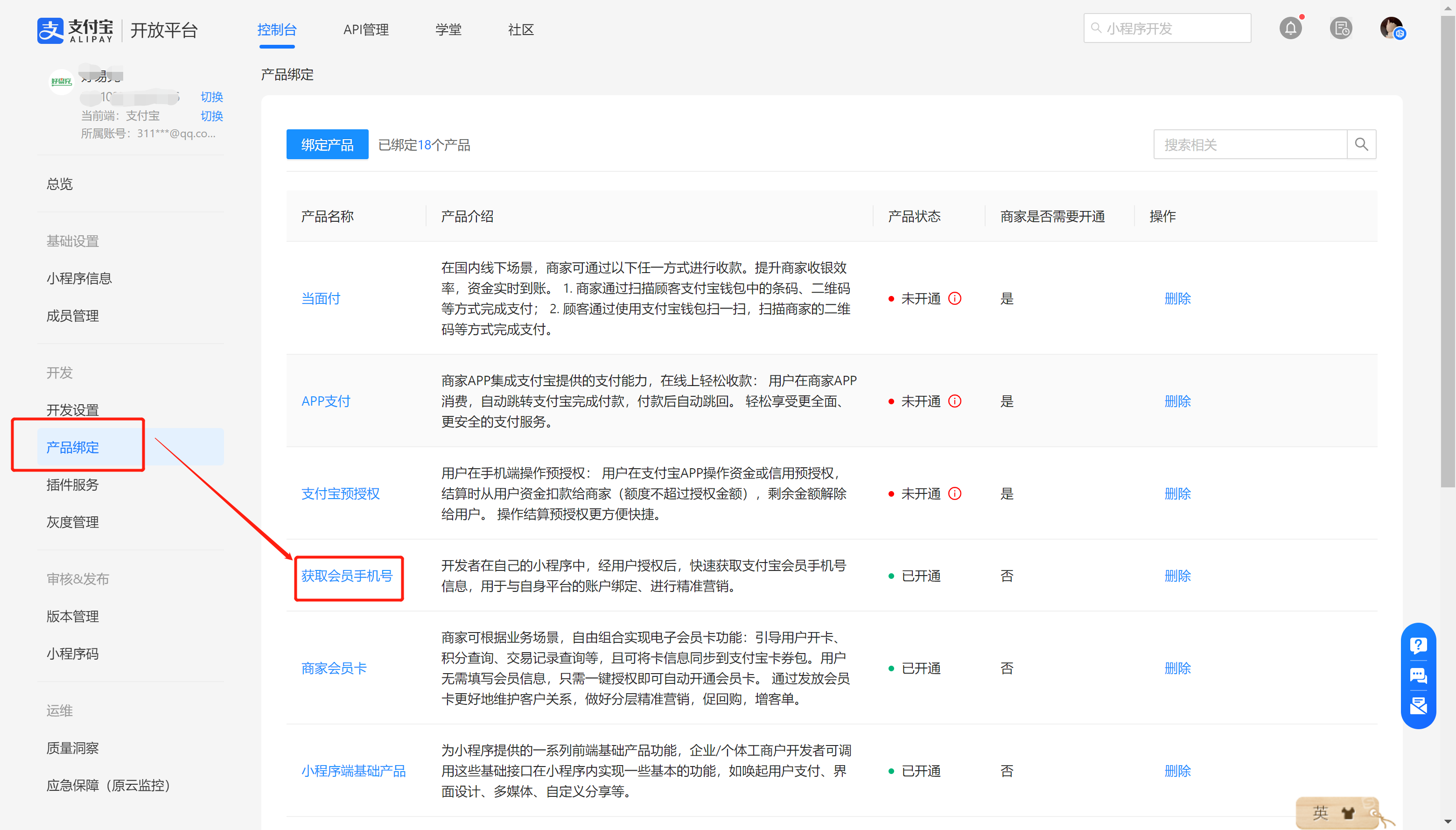Image resolution: width=1456 pixels, height=830 pixels.
Task: Click the mini program avatar in sidebar
Action: (x=61, y=82)
